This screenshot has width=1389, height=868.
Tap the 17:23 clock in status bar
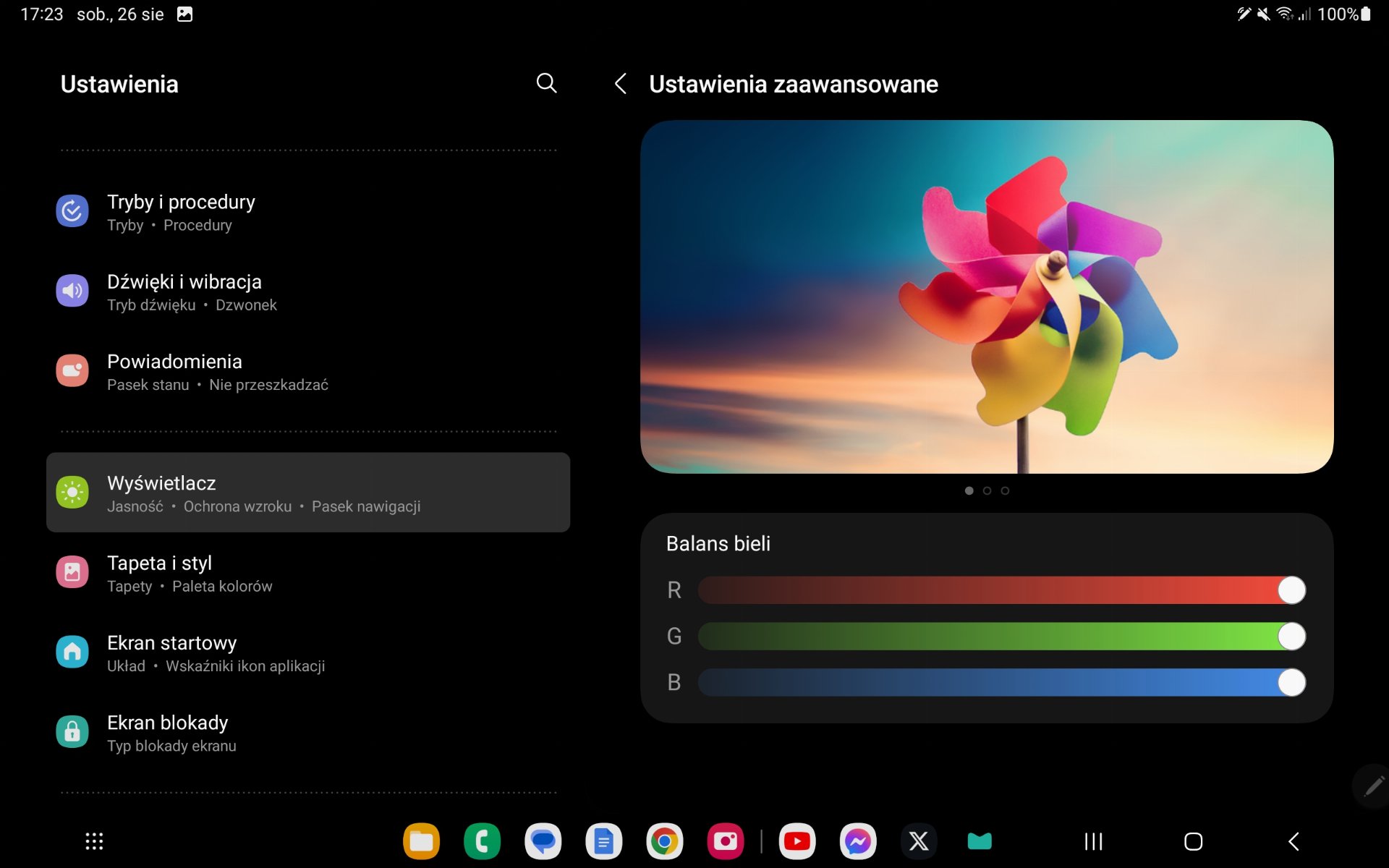[42, 14]
